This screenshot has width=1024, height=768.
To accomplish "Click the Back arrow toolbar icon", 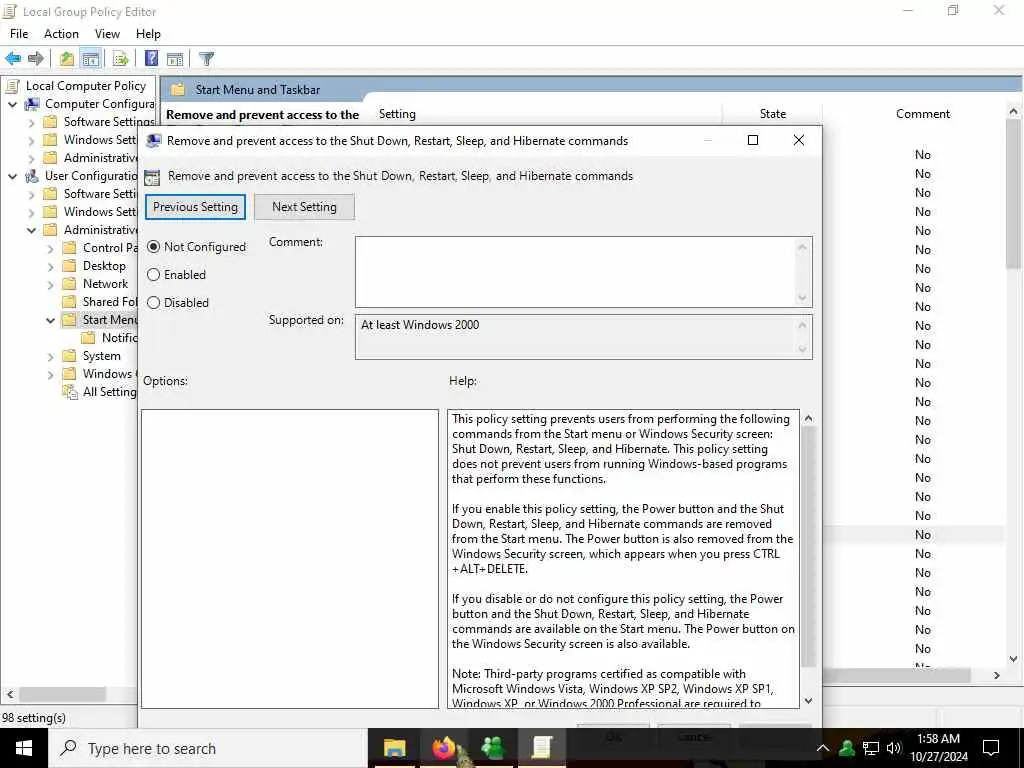I will (13, 59).
